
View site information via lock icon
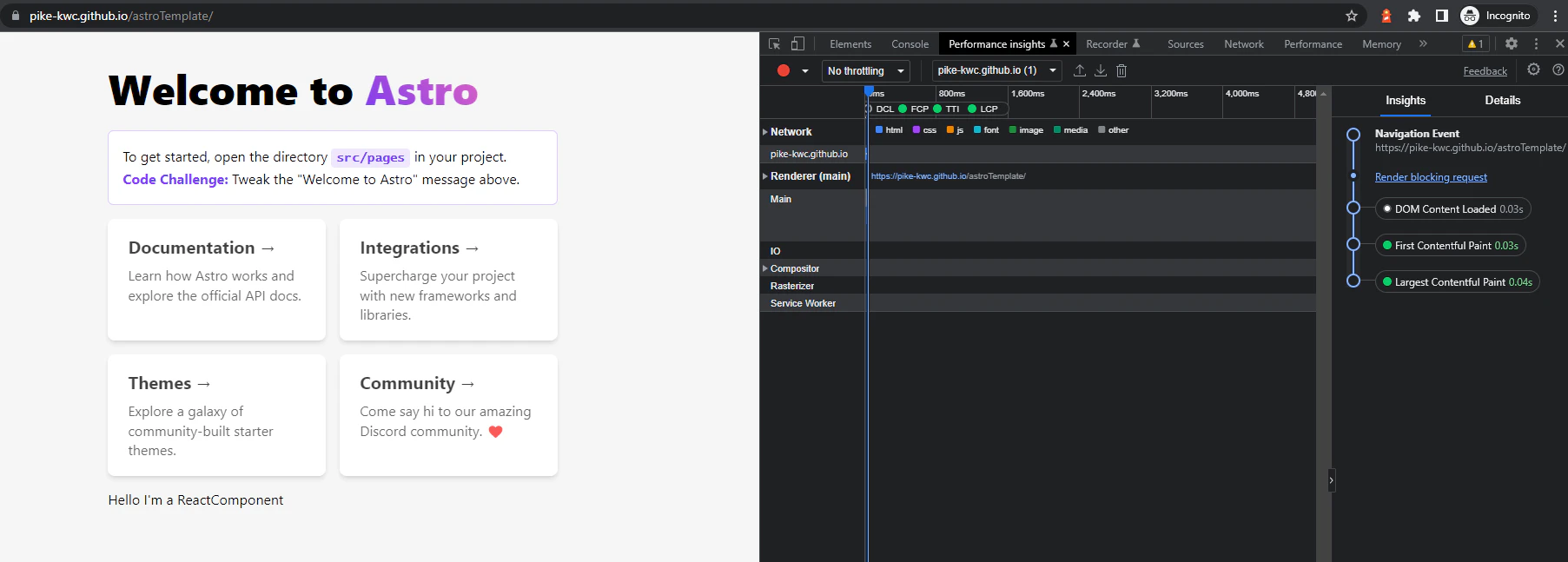click(x=15, y=16)
